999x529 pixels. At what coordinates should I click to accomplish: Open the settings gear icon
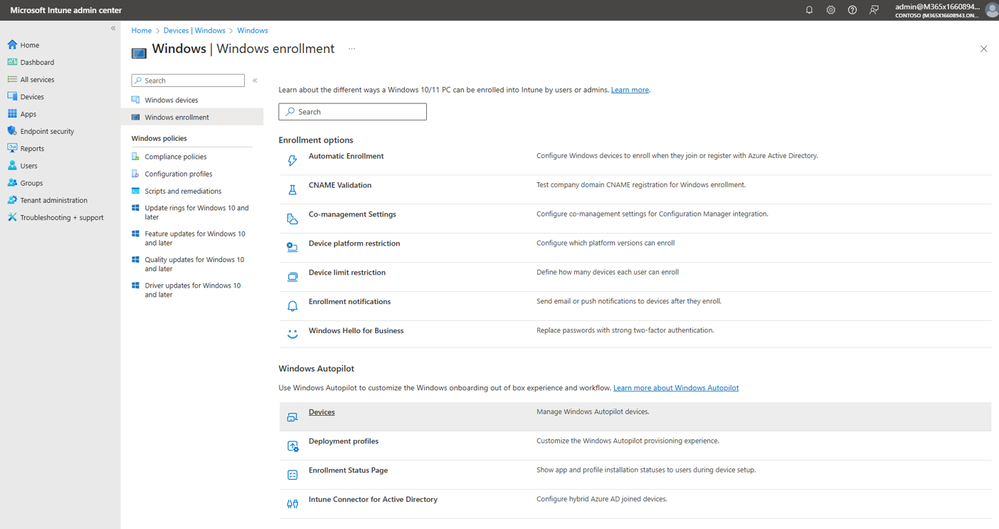(x=831, y=10)
